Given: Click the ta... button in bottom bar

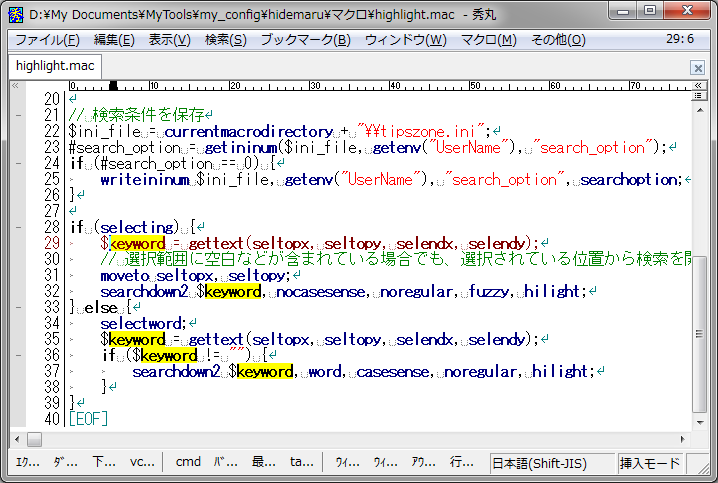Looking at the screenshot, I should pos(302,462).
